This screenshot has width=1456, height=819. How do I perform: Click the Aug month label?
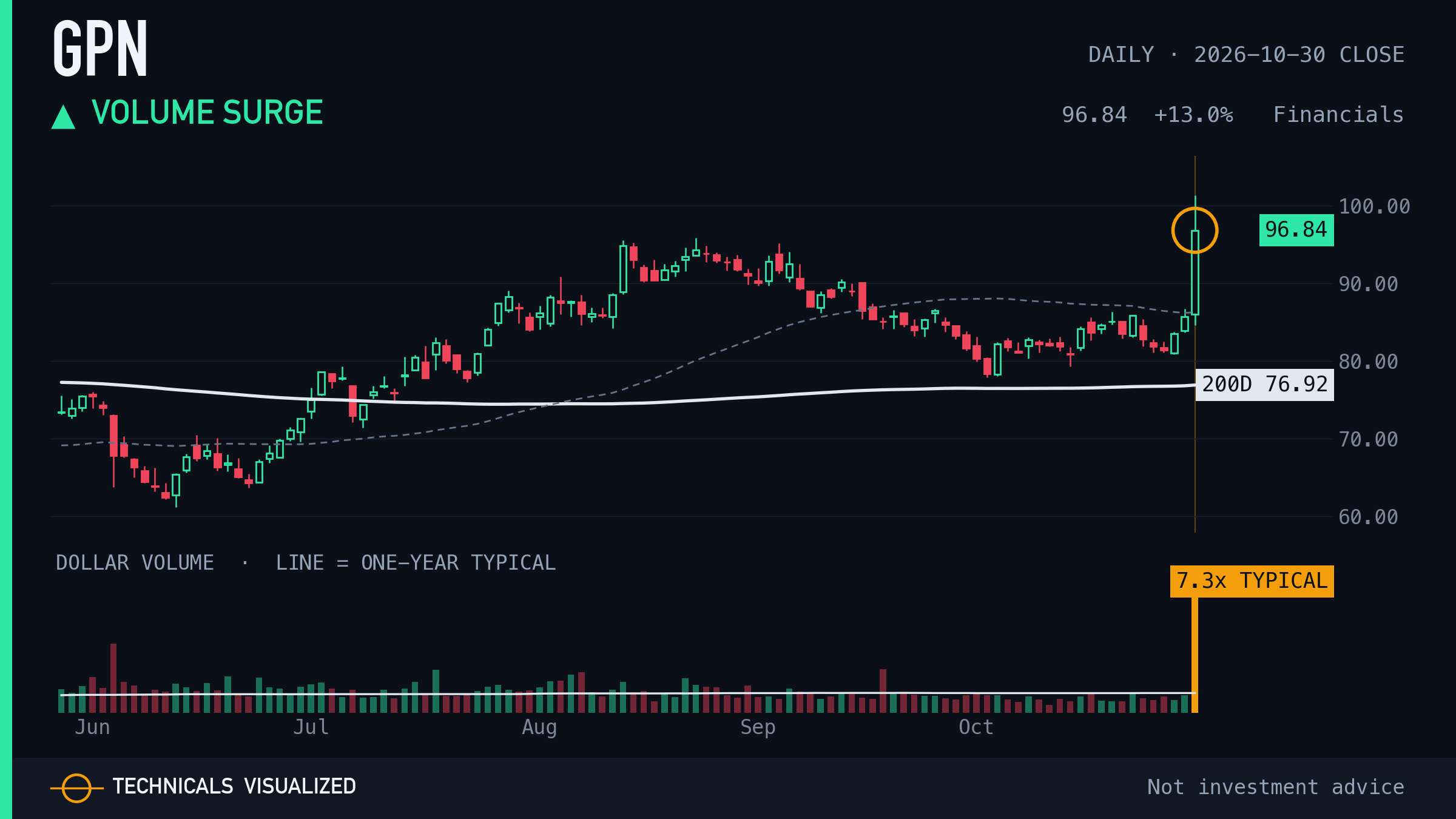(x=539, y=727)
